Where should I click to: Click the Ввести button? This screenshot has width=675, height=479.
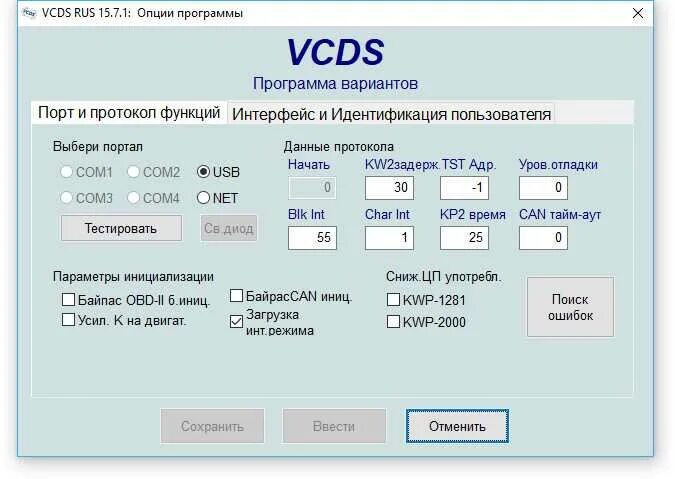coord(334,426)
